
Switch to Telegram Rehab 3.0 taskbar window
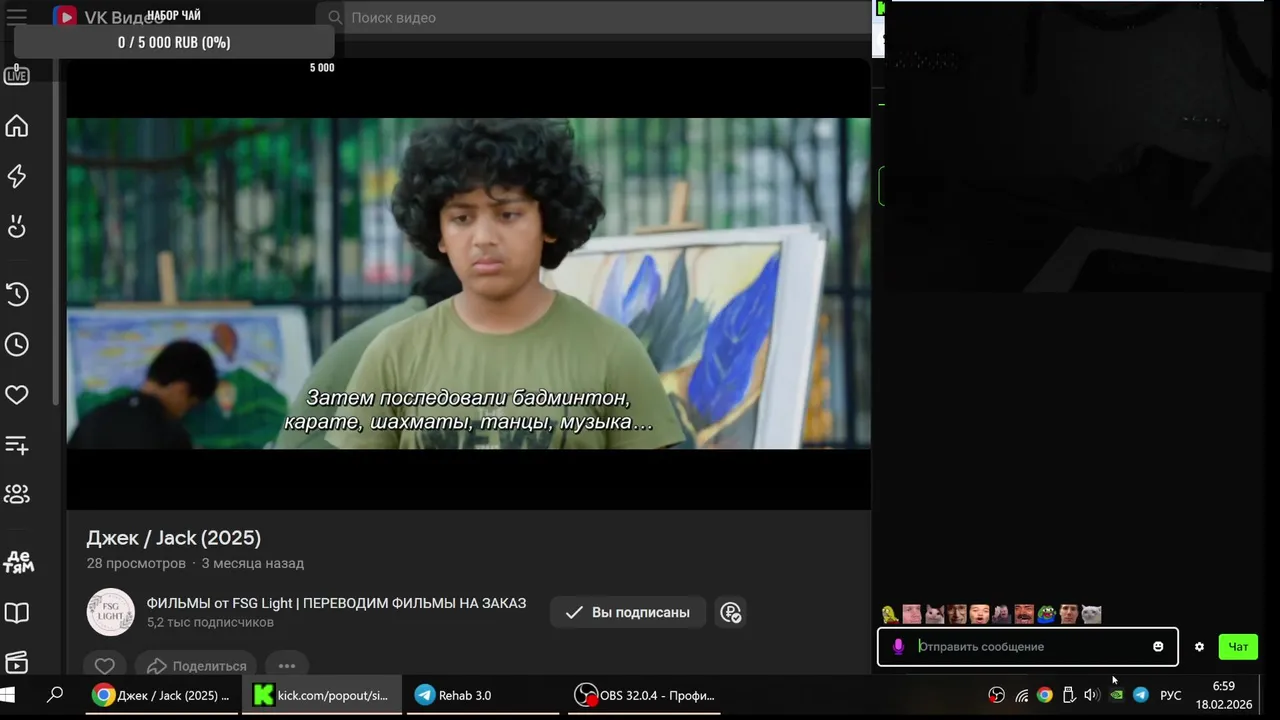[x=482, y=695]
